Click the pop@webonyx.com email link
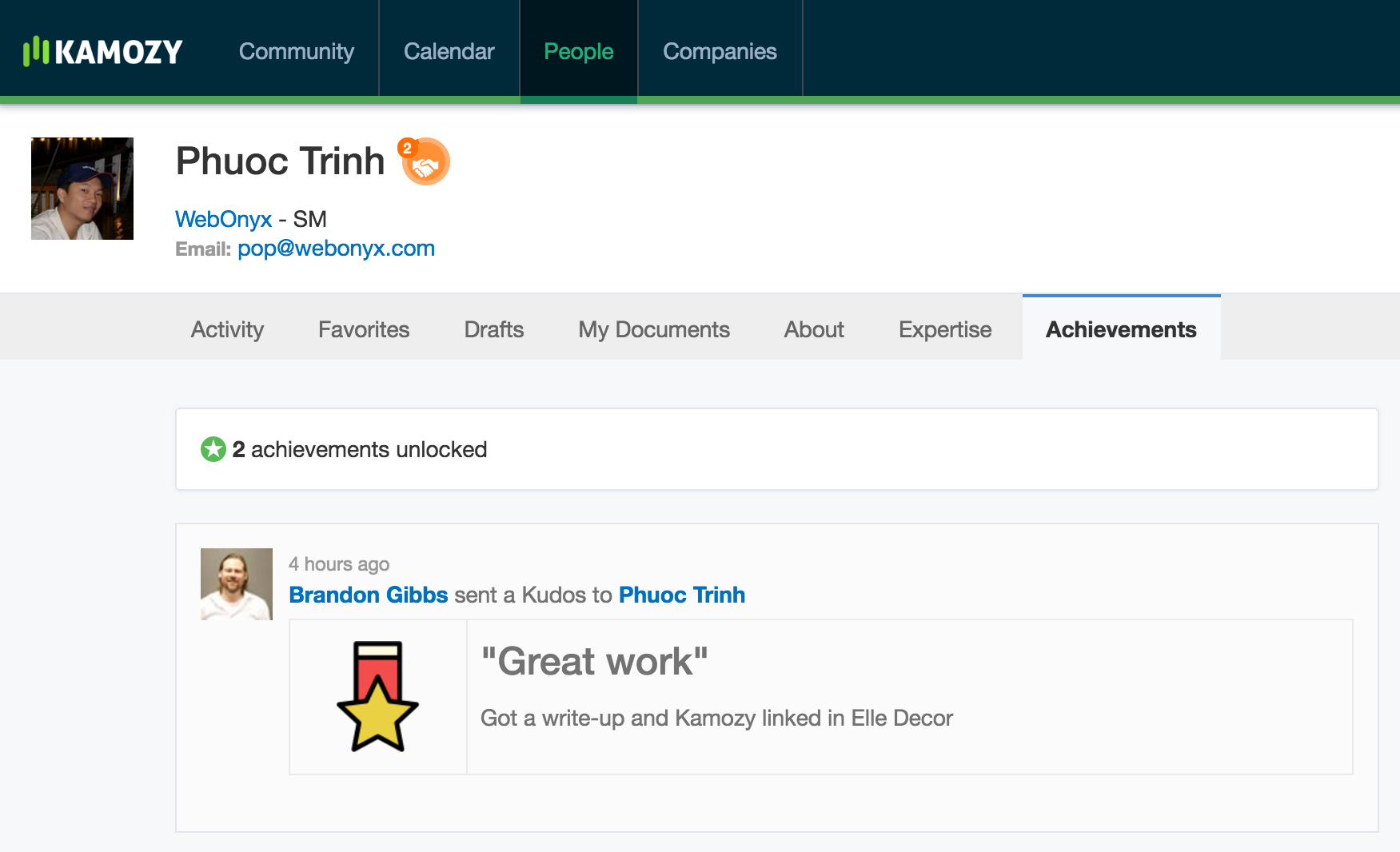The height and width of the screenshot is (852, 1400). tap(336, 249)
